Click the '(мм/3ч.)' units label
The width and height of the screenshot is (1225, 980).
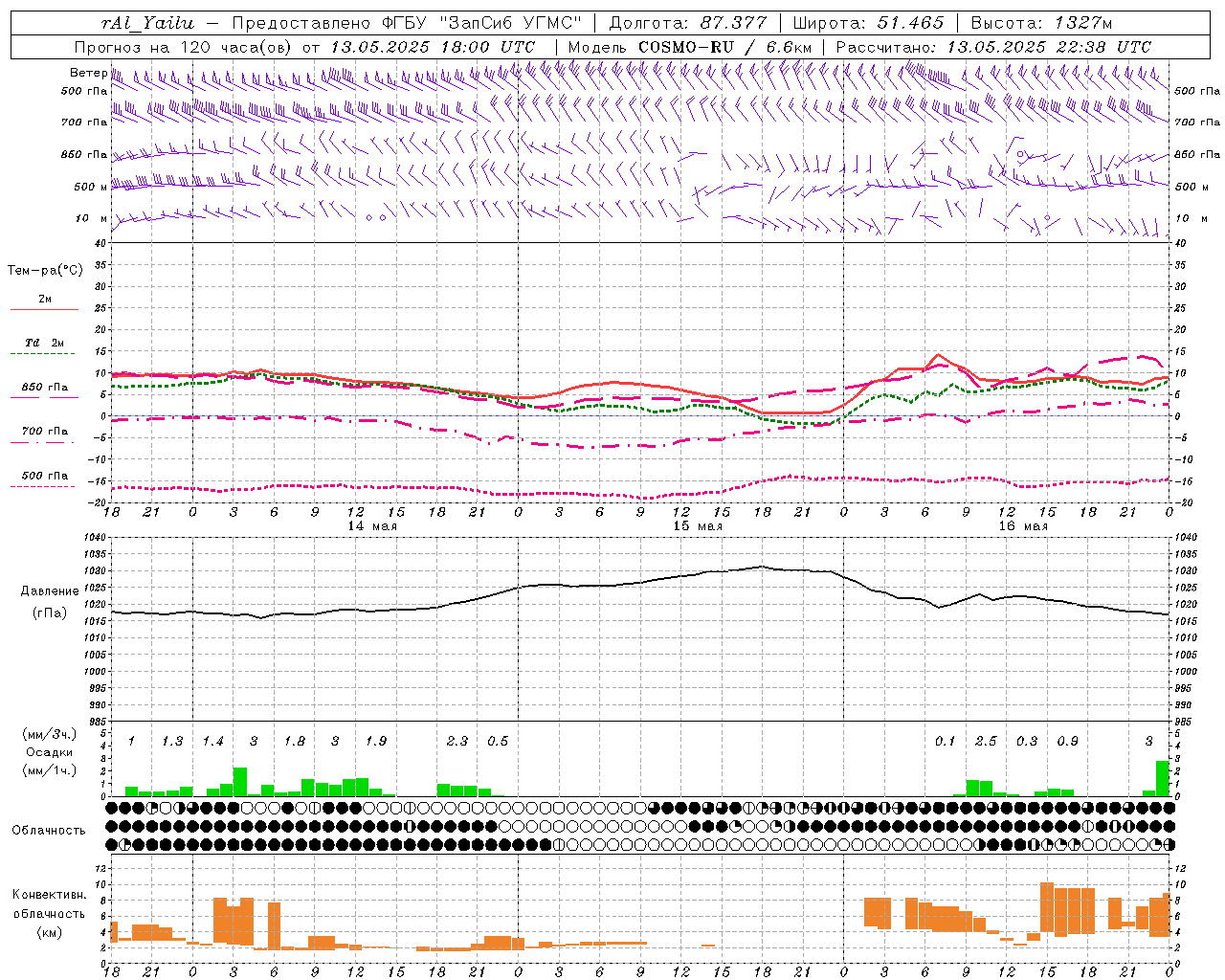49,734
